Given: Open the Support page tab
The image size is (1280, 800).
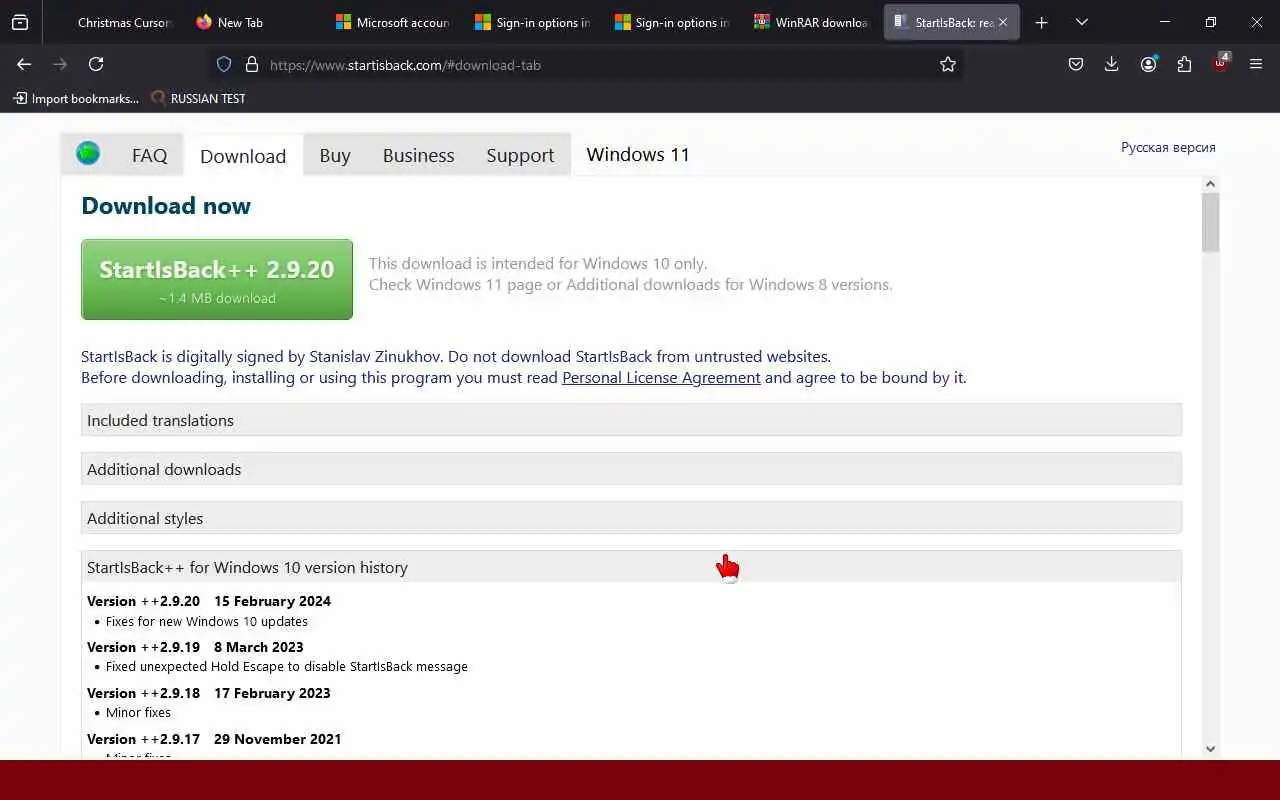Looking at the screenshot, I should (520, 155).
